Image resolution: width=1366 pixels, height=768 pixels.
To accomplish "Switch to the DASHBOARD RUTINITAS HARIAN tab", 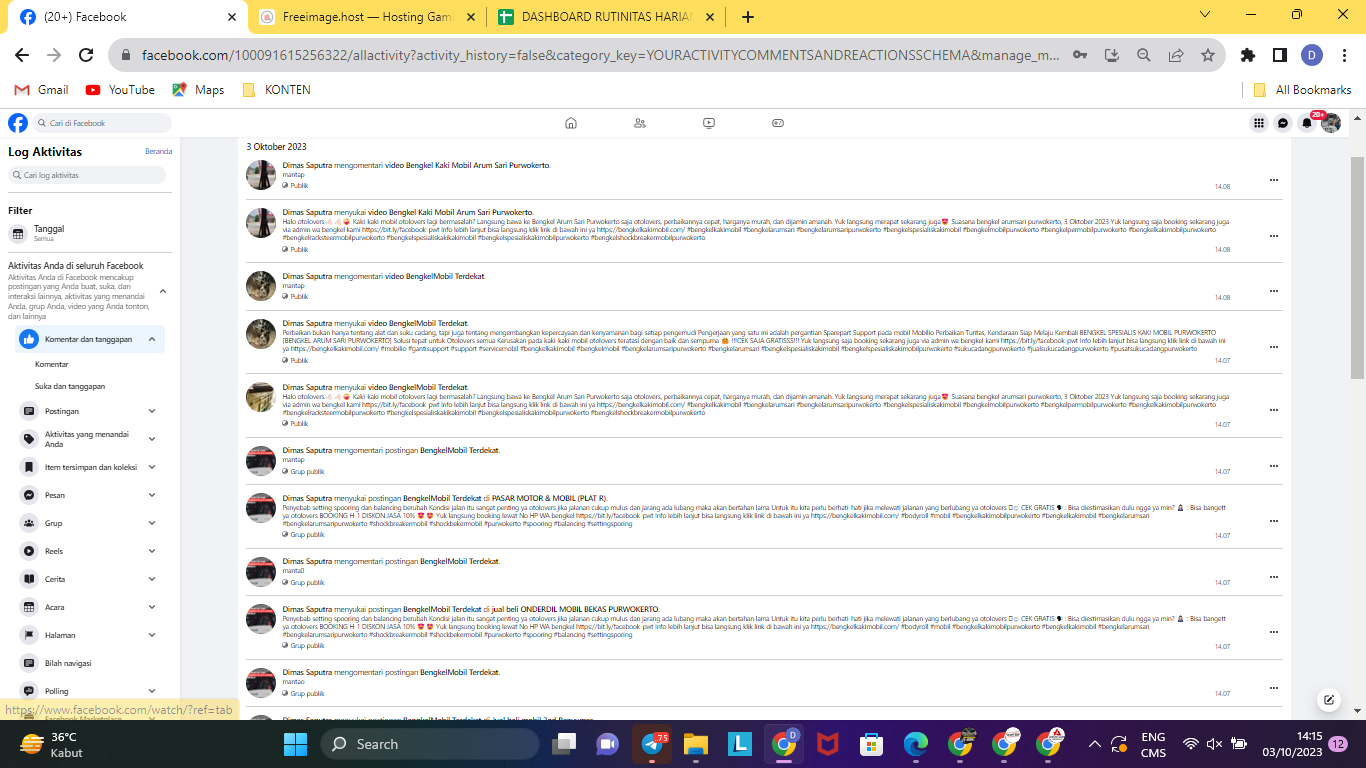I will point(607,17).
